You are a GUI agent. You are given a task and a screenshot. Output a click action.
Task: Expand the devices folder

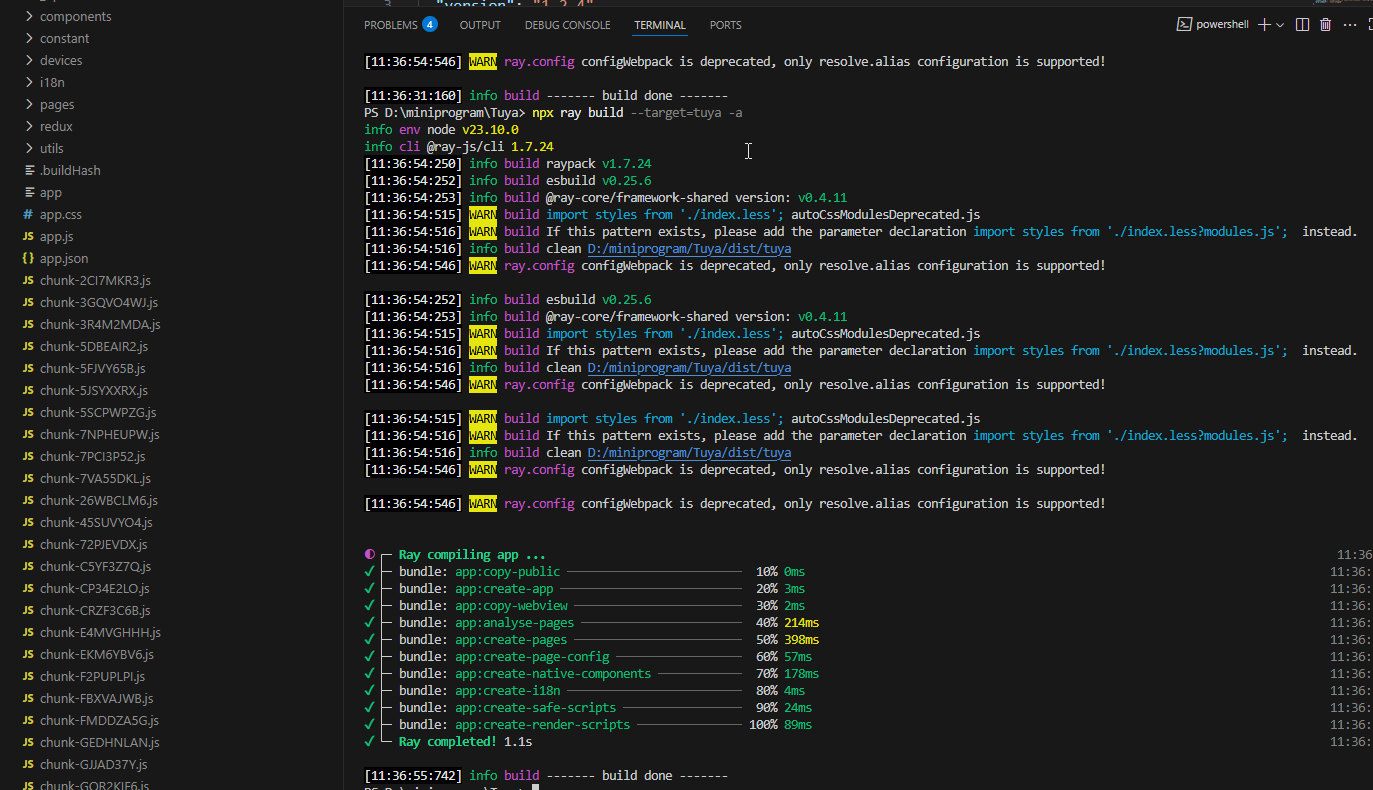pyautogui.click(x=29, y=60)
